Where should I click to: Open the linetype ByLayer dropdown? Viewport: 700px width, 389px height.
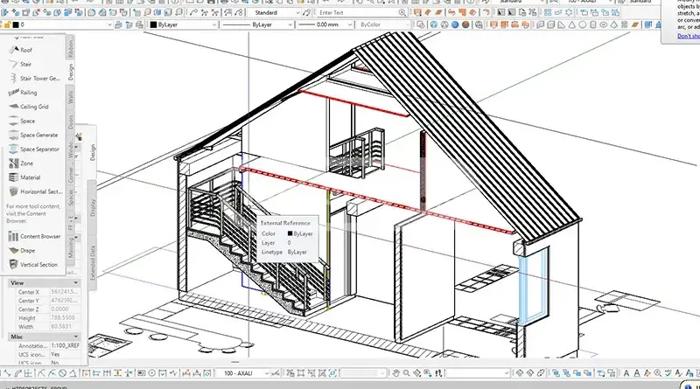pos(290,25)
